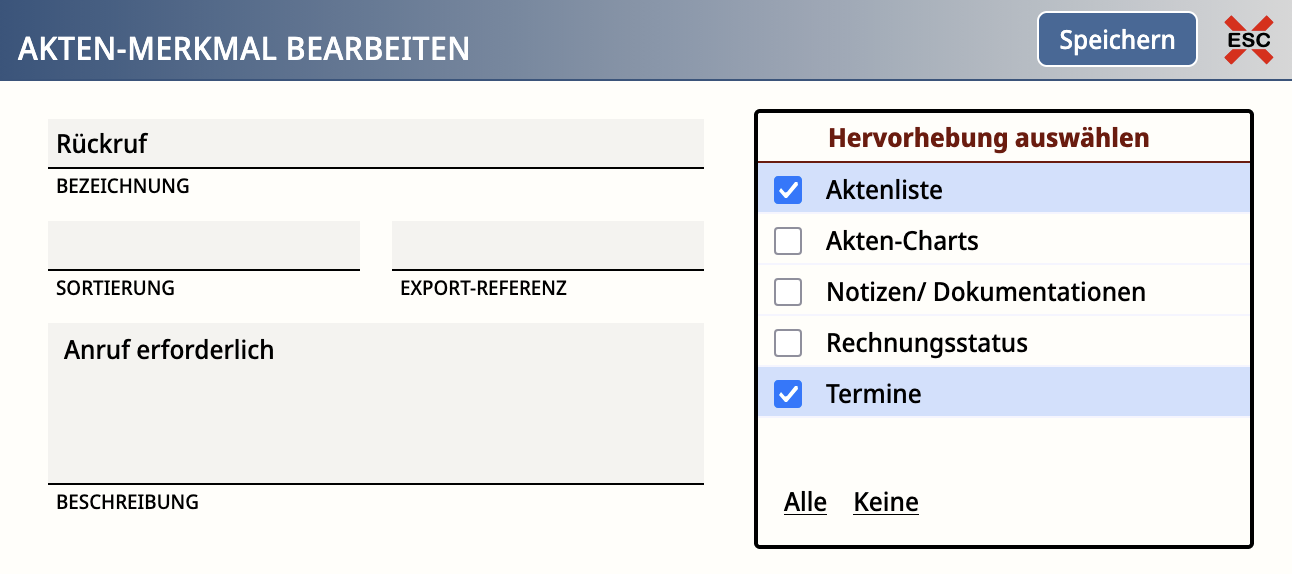Click the Akten-Charts row label
Image resolution: width=1292 pixels, height=574 pixels.
pyautogui.click(x=902, y=241)
